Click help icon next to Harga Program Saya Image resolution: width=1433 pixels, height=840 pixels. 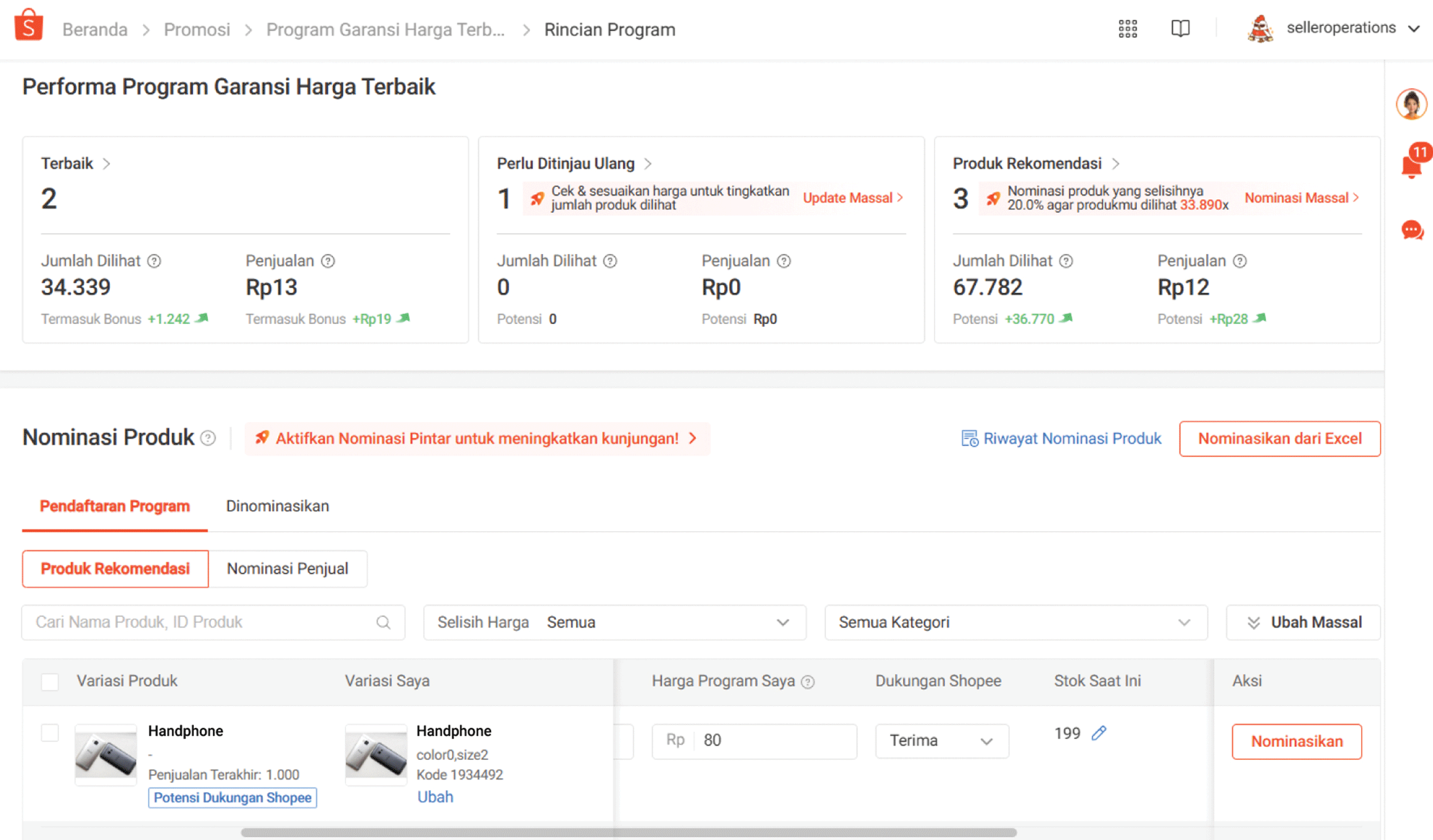pyautogui.click(x=808, y=682)
